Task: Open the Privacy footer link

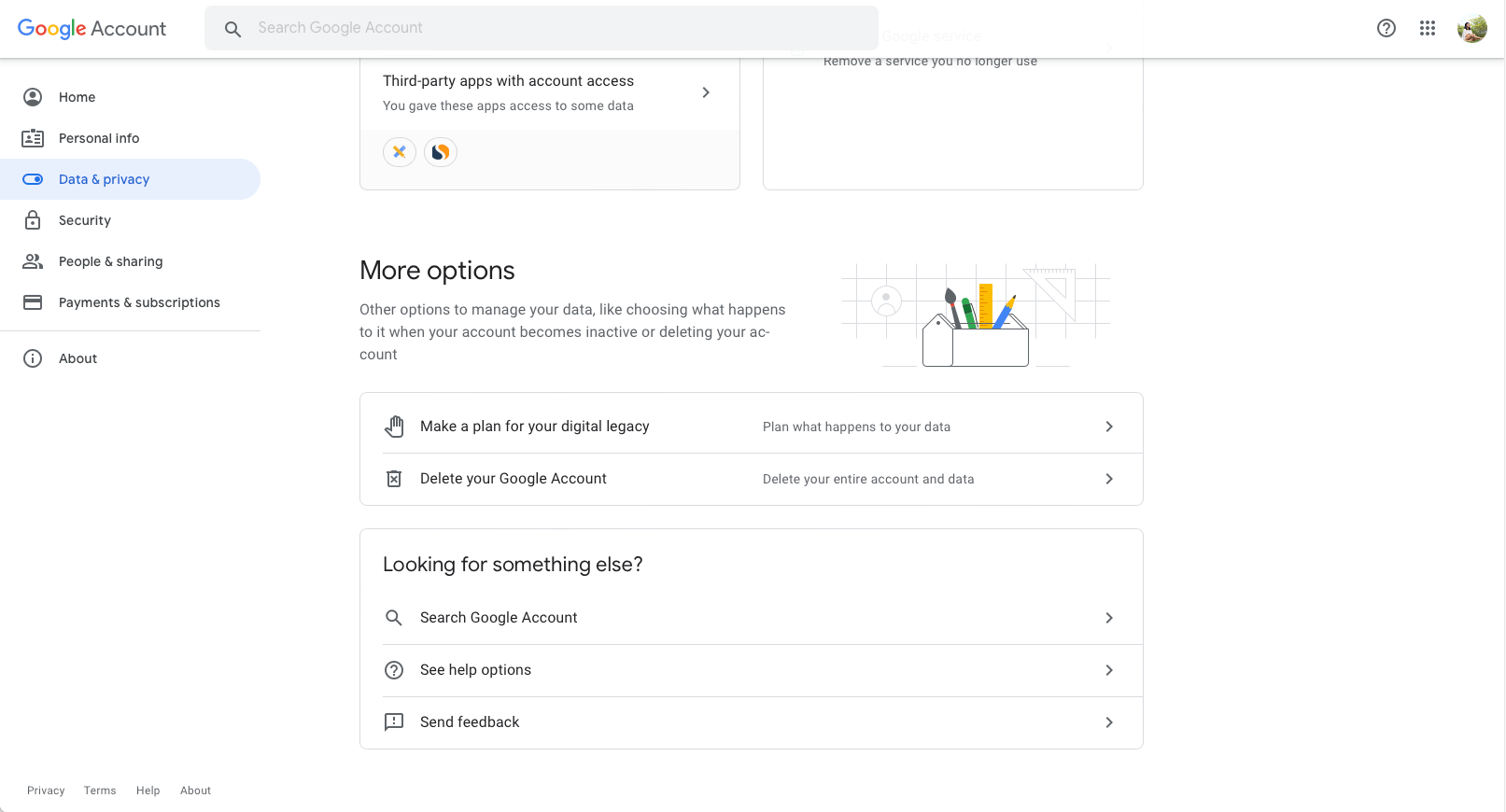Action: (x=45, y=790)
